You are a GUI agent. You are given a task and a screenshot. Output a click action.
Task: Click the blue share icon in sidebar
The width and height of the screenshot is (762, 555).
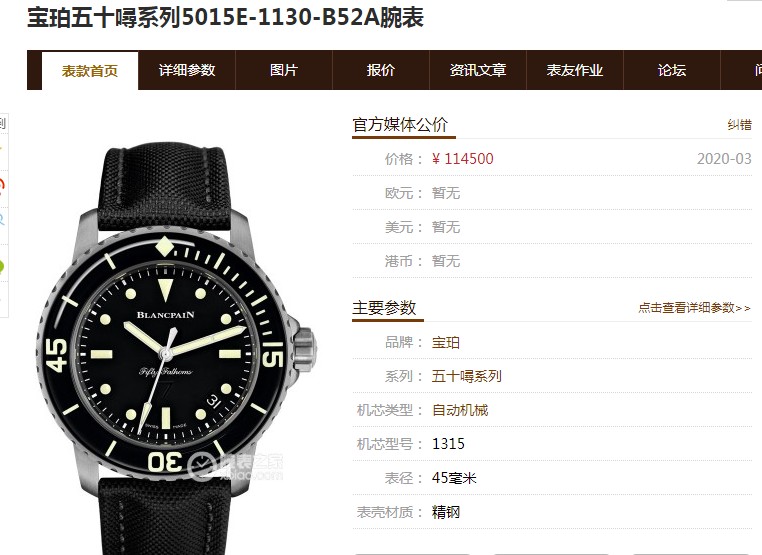pyautogui.click(x=2, y=219)
